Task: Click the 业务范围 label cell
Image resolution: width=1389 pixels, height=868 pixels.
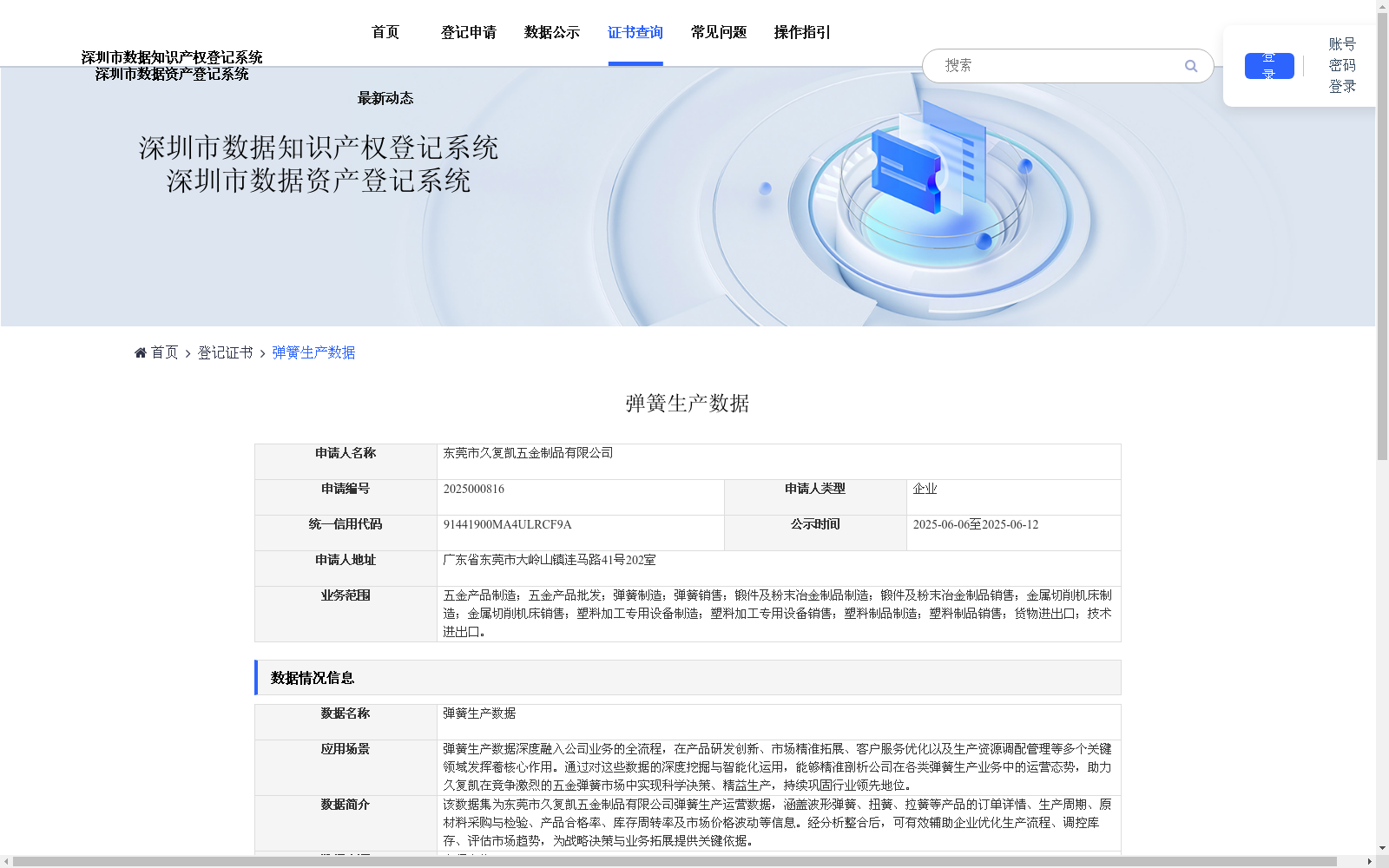Action: [346, 614]
